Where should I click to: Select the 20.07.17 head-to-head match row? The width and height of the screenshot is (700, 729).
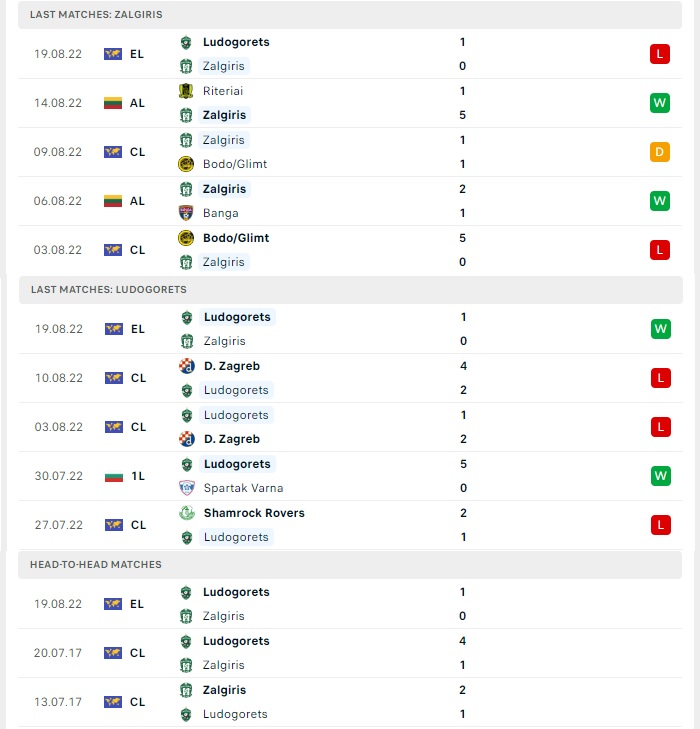(x=350, y=653)
